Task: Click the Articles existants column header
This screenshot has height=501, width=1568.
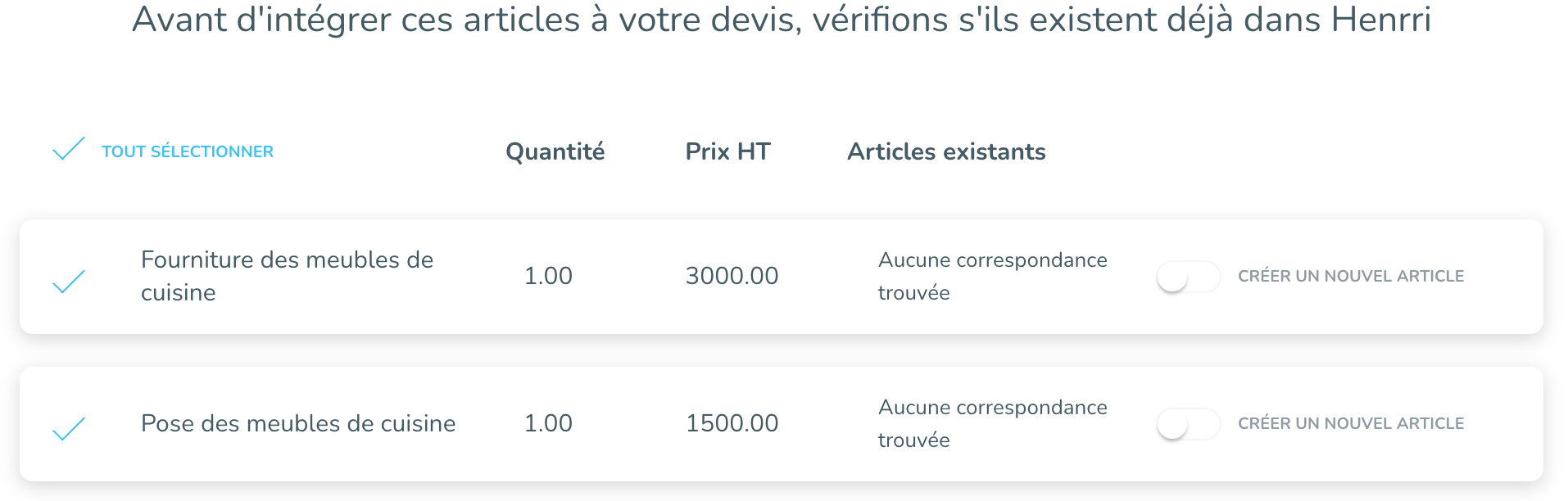Action: [946, 151]
